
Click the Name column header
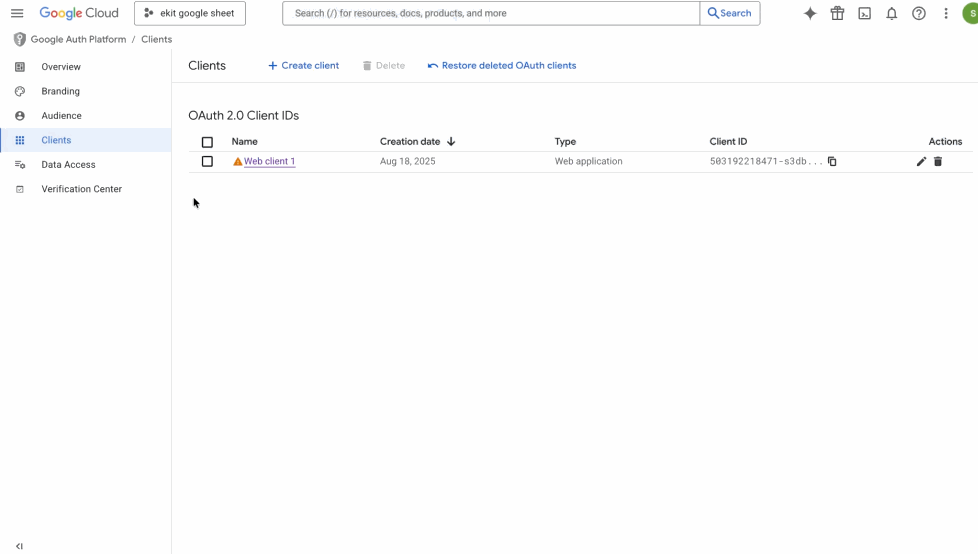(244, 142)
